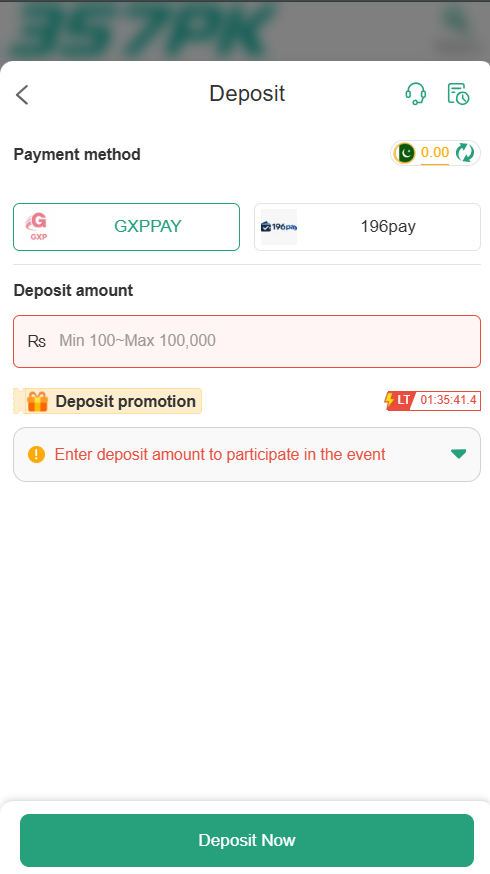Screen dimensions: 490x874
Task: Open deposit history record icon
Action: [x=458, y=94]
